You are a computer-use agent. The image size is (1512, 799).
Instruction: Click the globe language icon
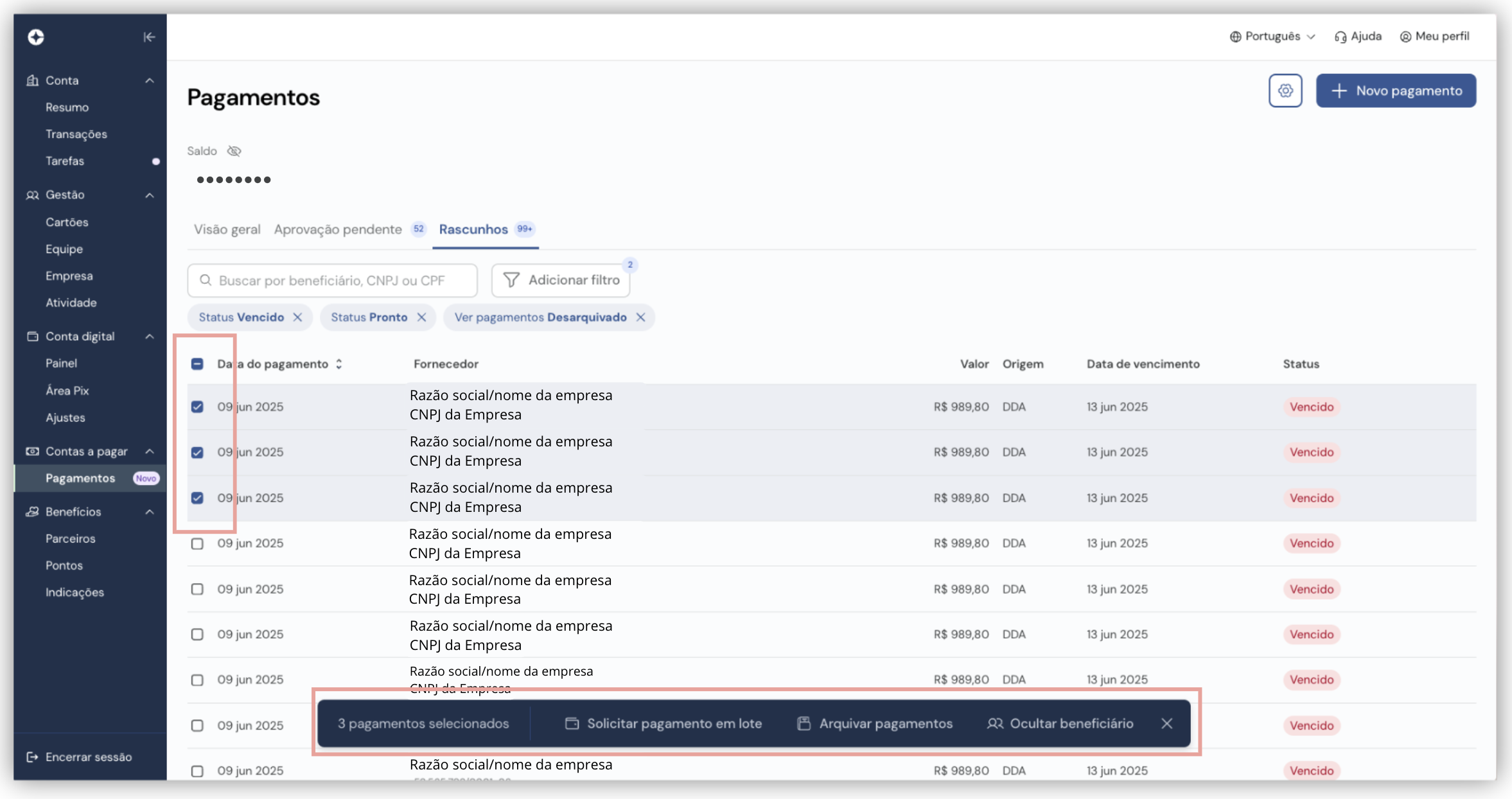coord(1235,37)
